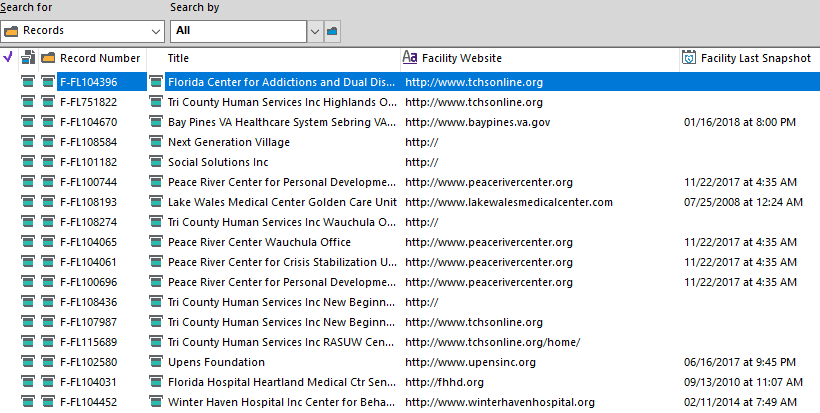
Task: Click the title Next Generation Village
Action: pyautogui.click(x=229, y=142)
